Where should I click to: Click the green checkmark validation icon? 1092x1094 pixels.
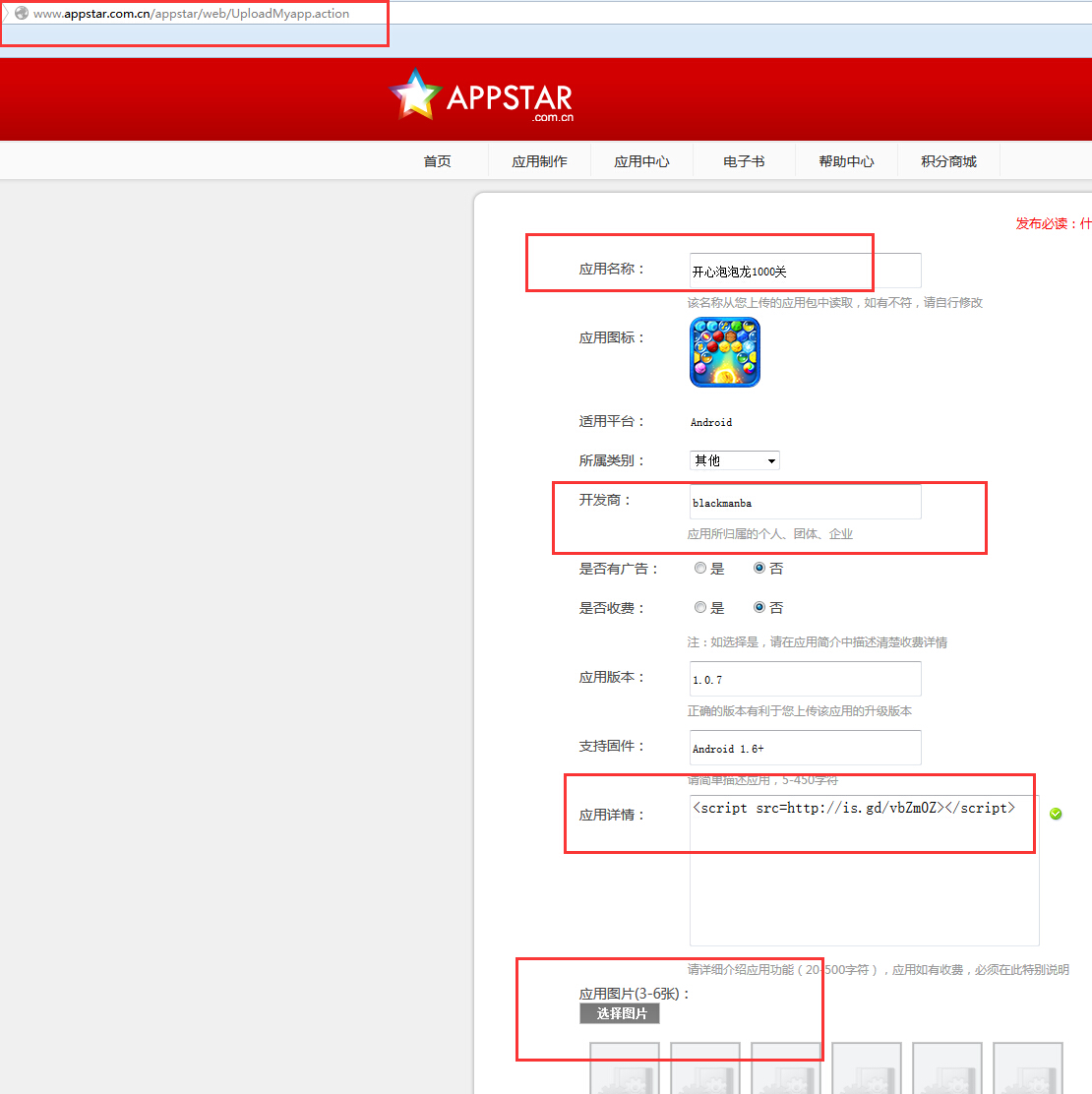coord(1056,814)
